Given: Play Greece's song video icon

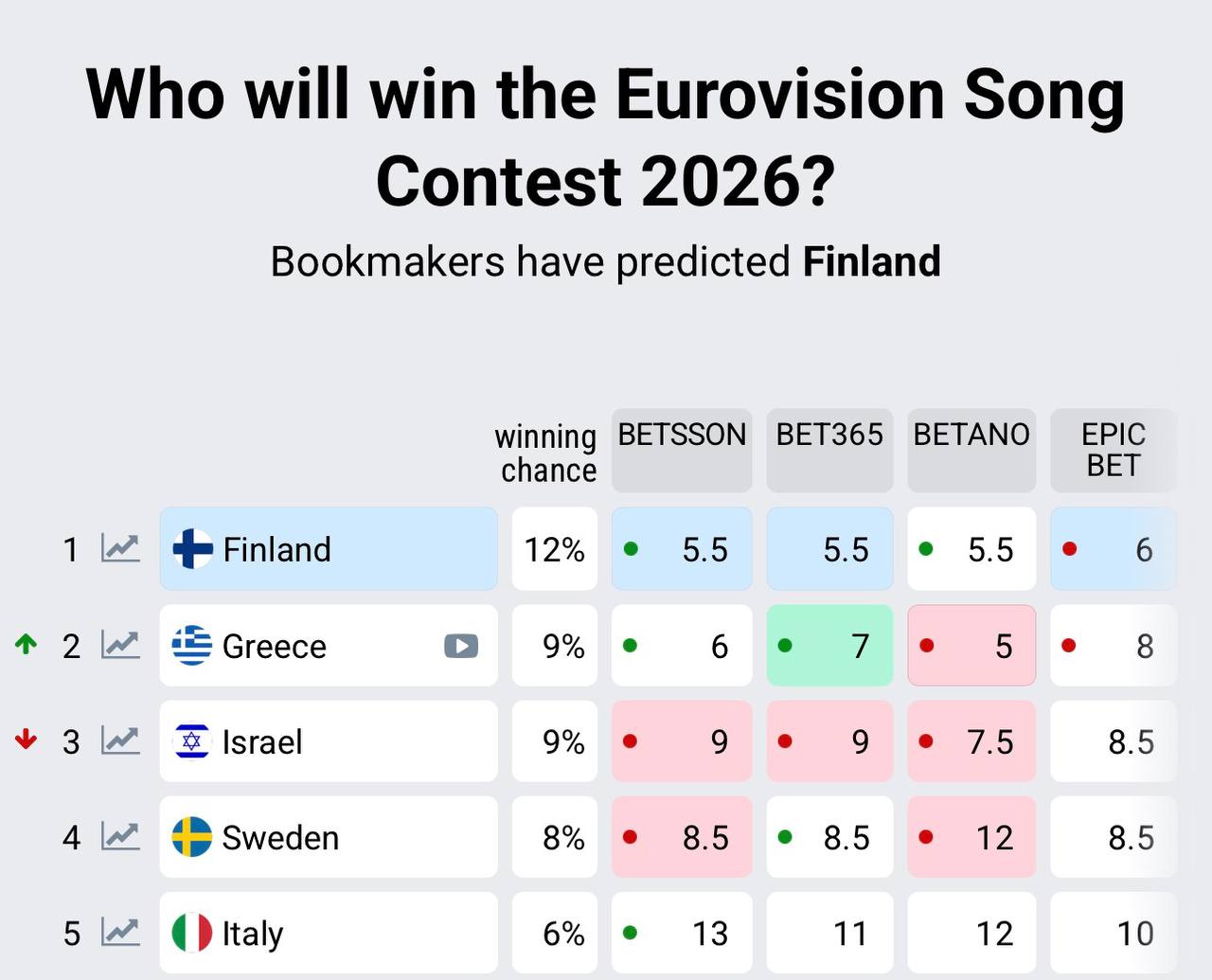Looking at the screenshot, I should pos(461,646).
